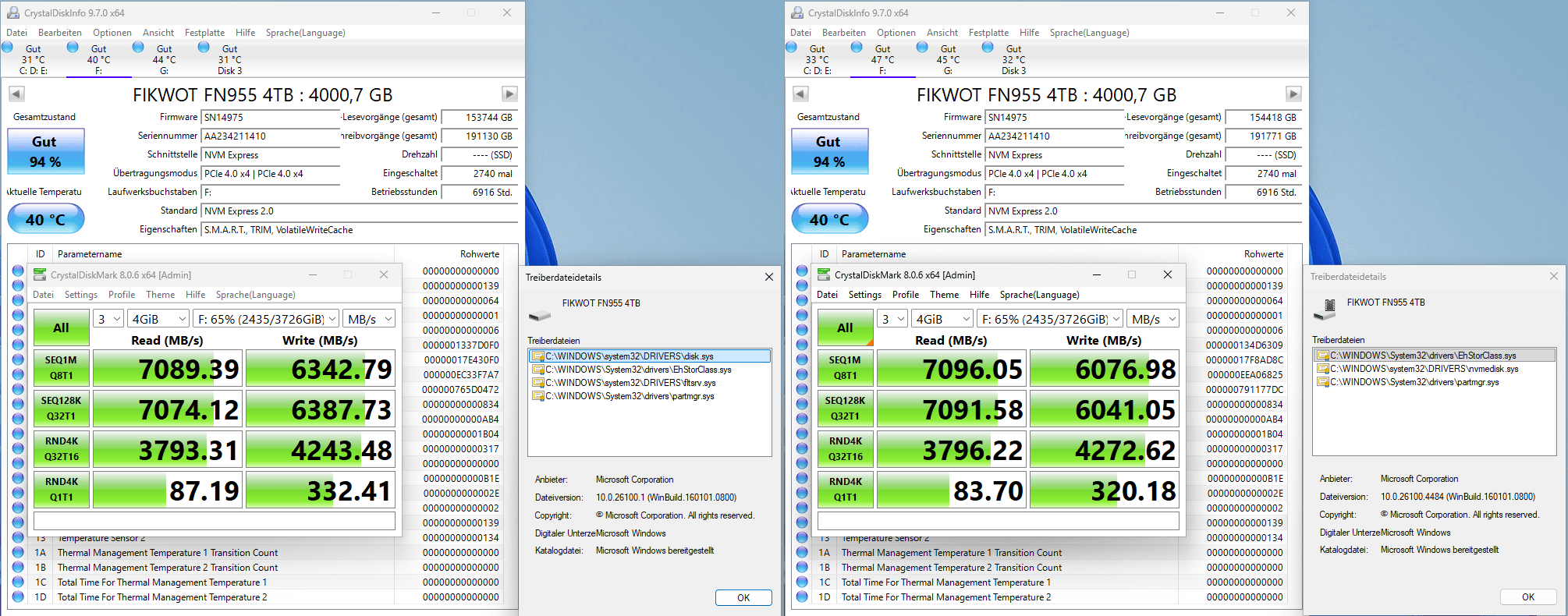Click the file icon beside disk.sys

coord(537,356)
